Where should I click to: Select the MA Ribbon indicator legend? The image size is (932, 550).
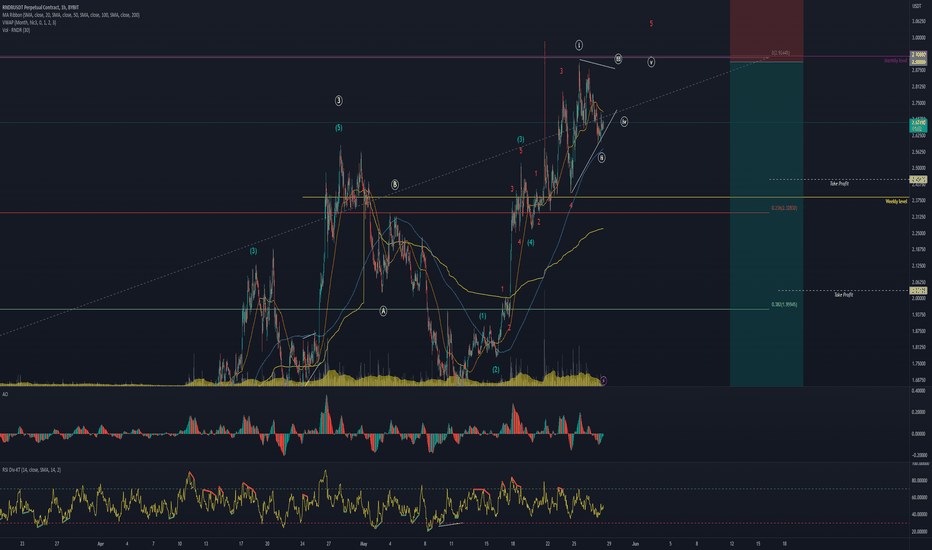click(71, 15)
